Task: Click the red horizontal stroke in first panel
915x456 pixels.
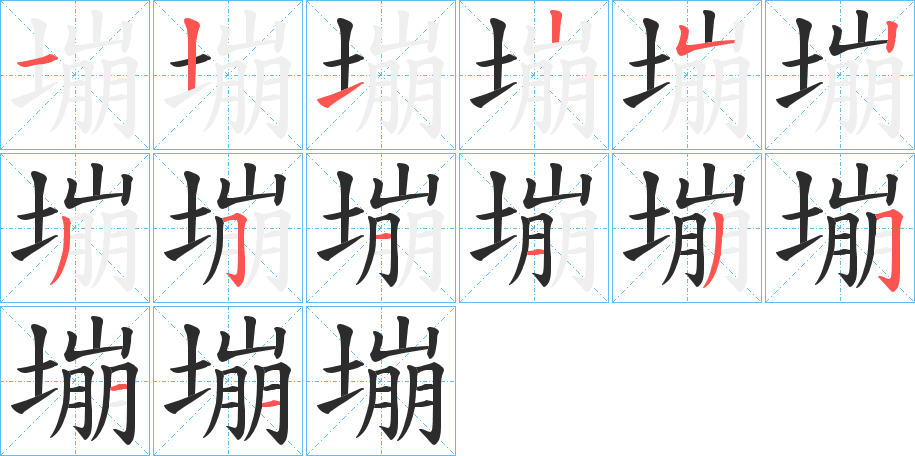Action: click(36, 61)
